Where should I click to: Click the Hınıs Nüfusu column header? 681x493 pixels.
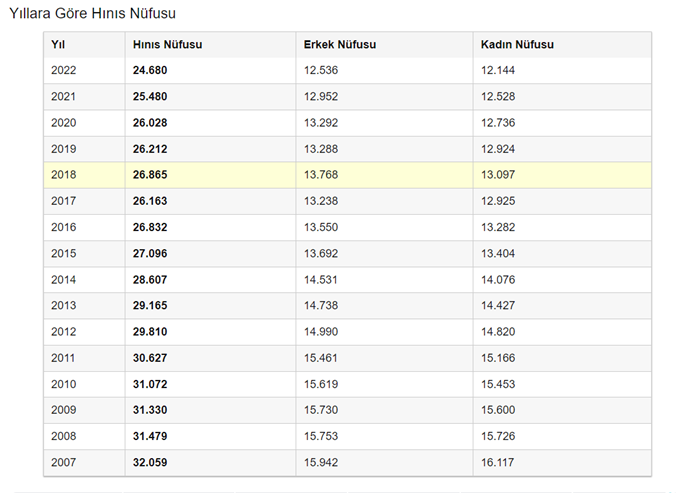[x=168, y=45]
